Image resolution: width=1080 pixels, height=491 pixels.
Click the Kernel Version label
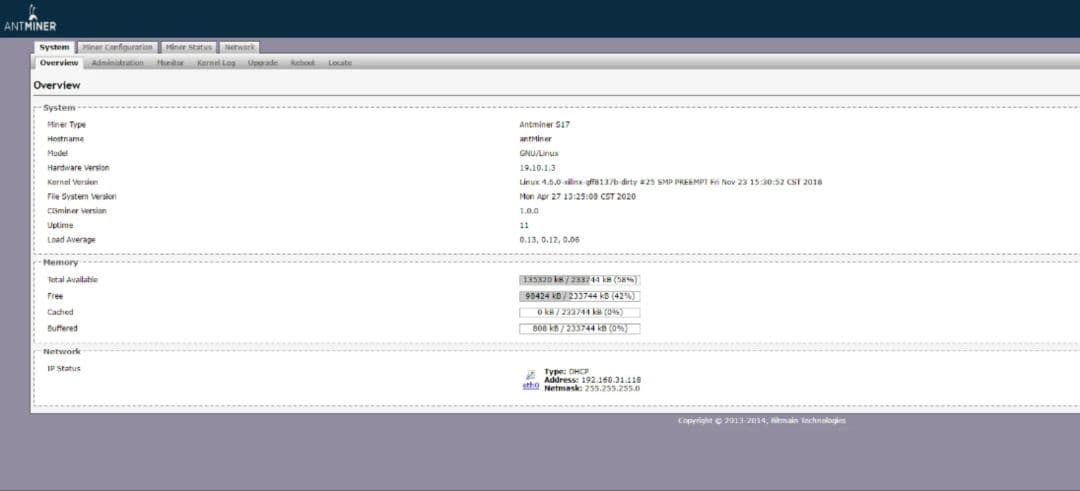point(72,182)
